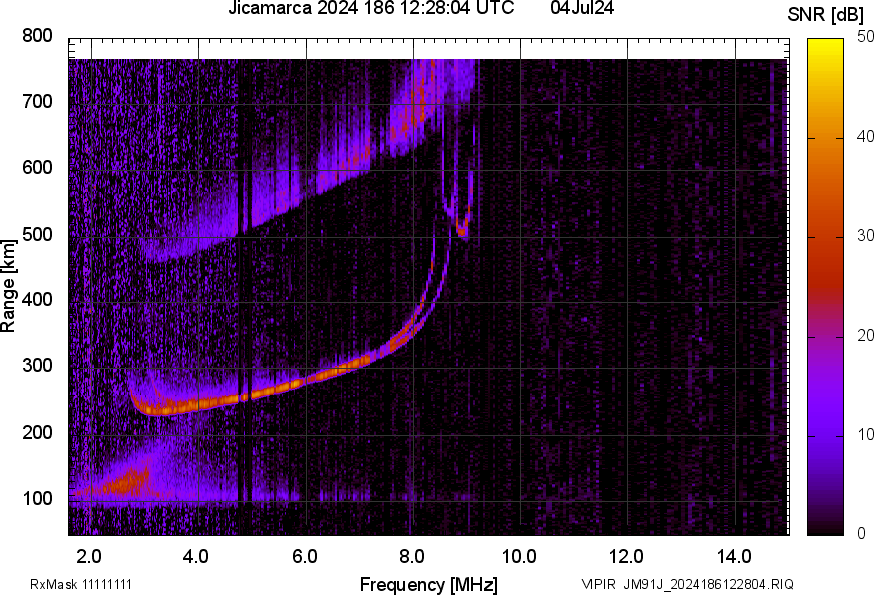Click the date label '04Jul24'
This screenshot has width=874, height=595.
pyautogui.click(x=582, y=8)
